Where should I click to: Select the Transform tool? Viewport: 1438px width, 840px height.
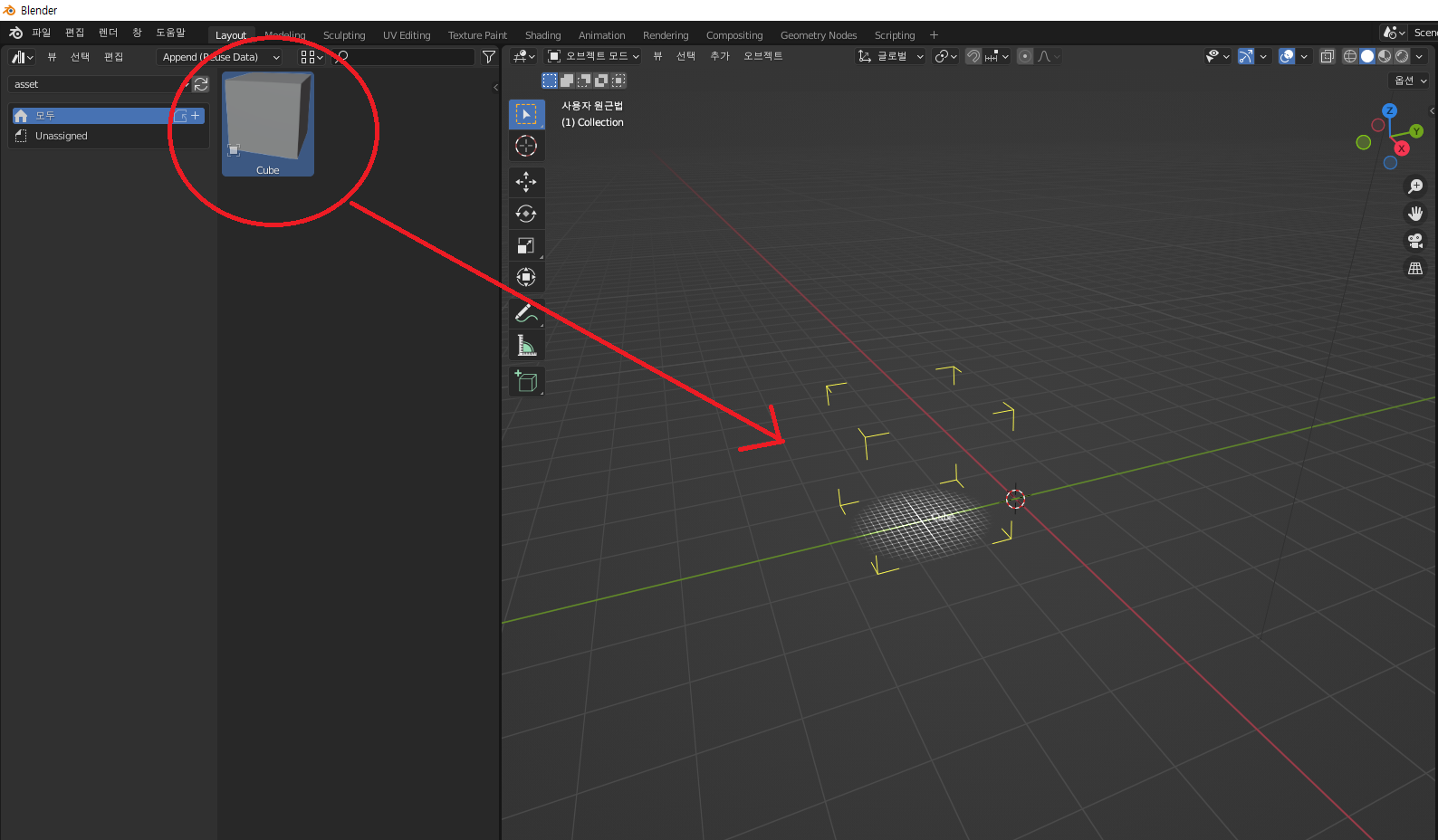tap(526, 277)
